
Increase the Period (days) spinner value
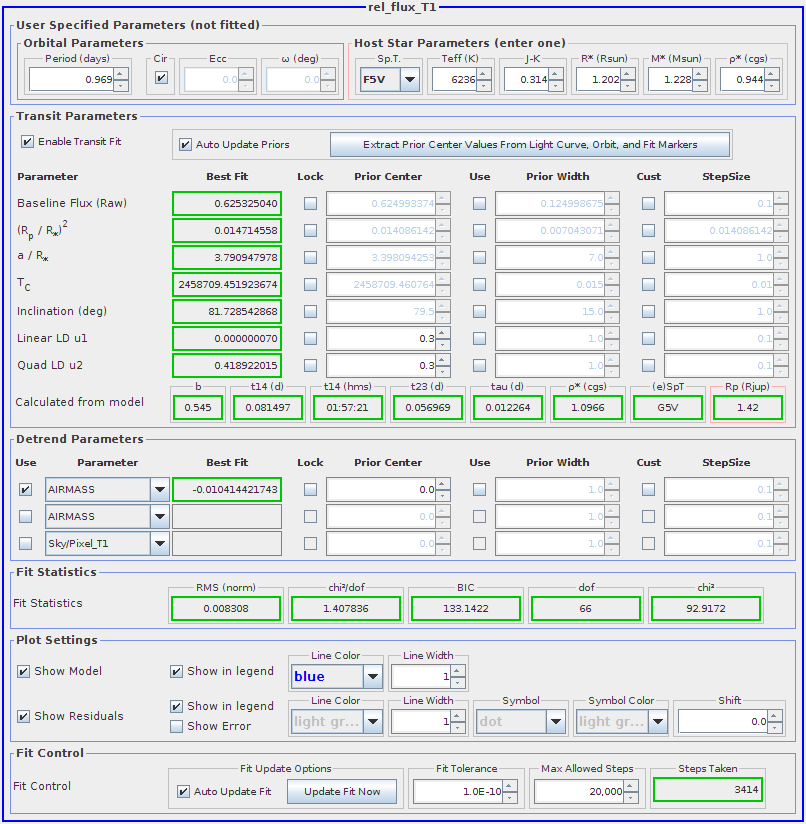tap(121, 74)
